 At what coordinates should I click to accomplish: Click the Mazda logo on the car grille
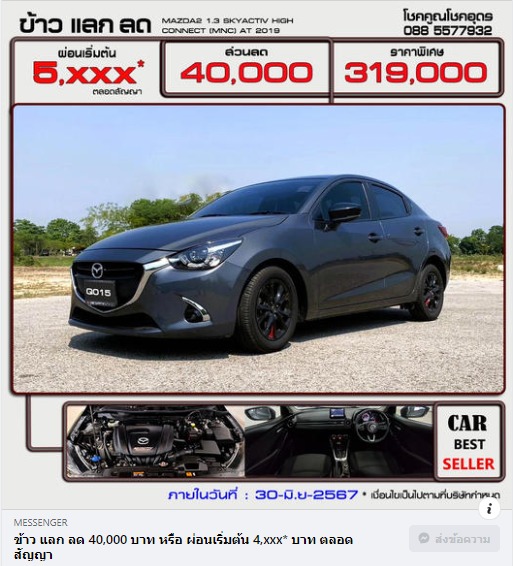97,271
